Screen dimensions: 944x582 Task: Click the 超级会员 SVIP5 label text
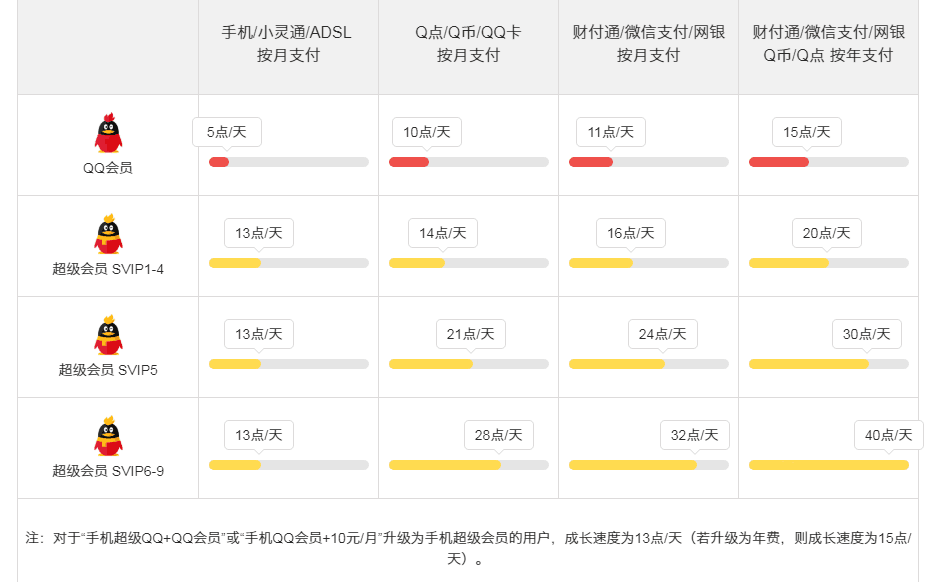(x=108, y=370)
